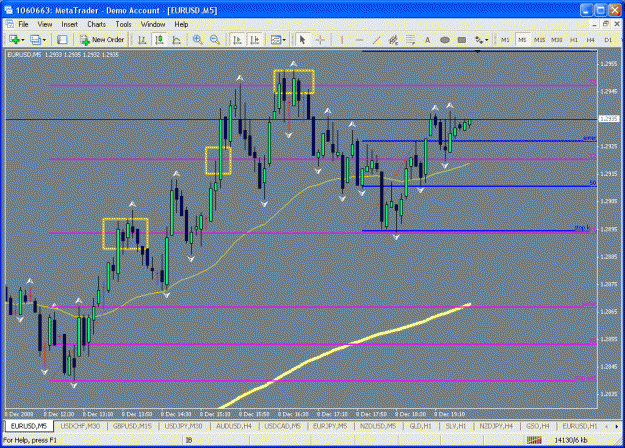Select the M5 timeframe button
The image size is (625, 448).
pos(522,40)
